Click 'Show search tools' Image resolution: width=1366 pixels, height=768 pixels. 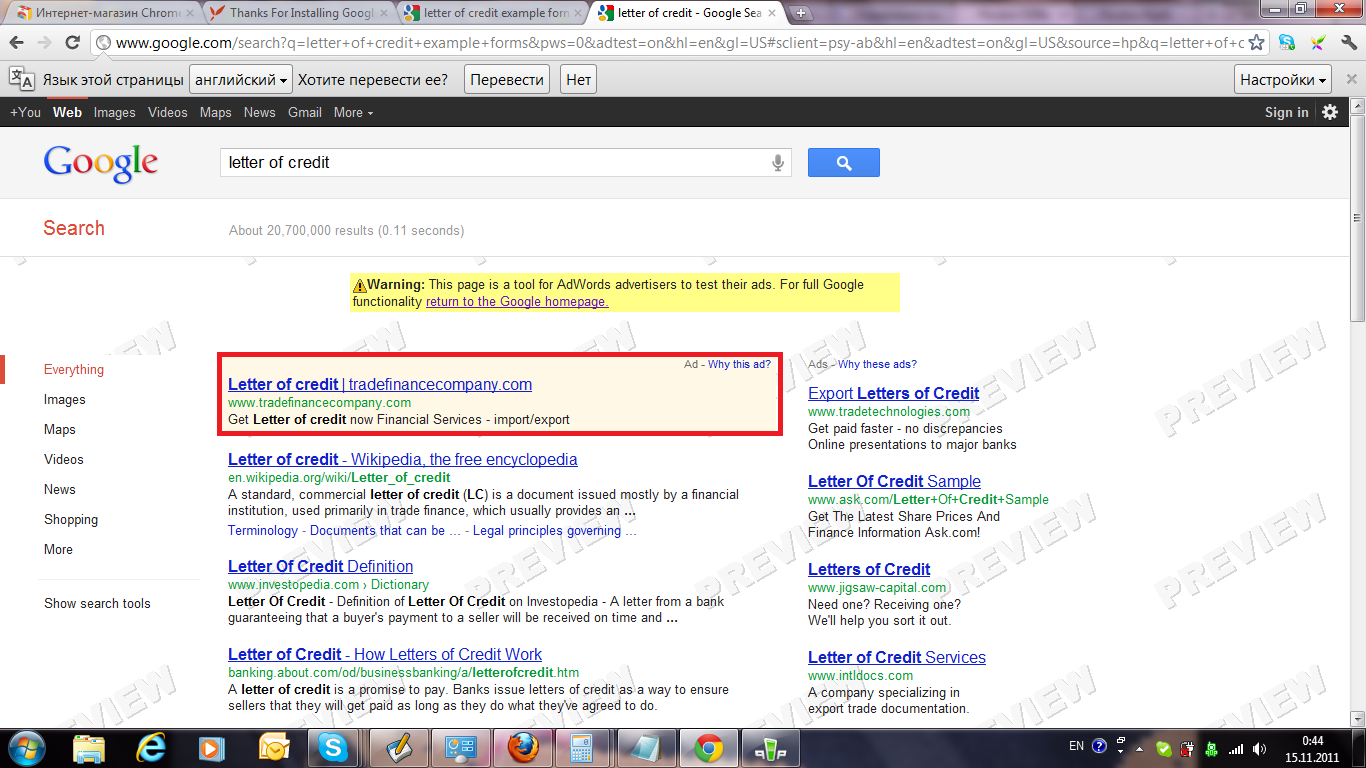coord(97,603)
